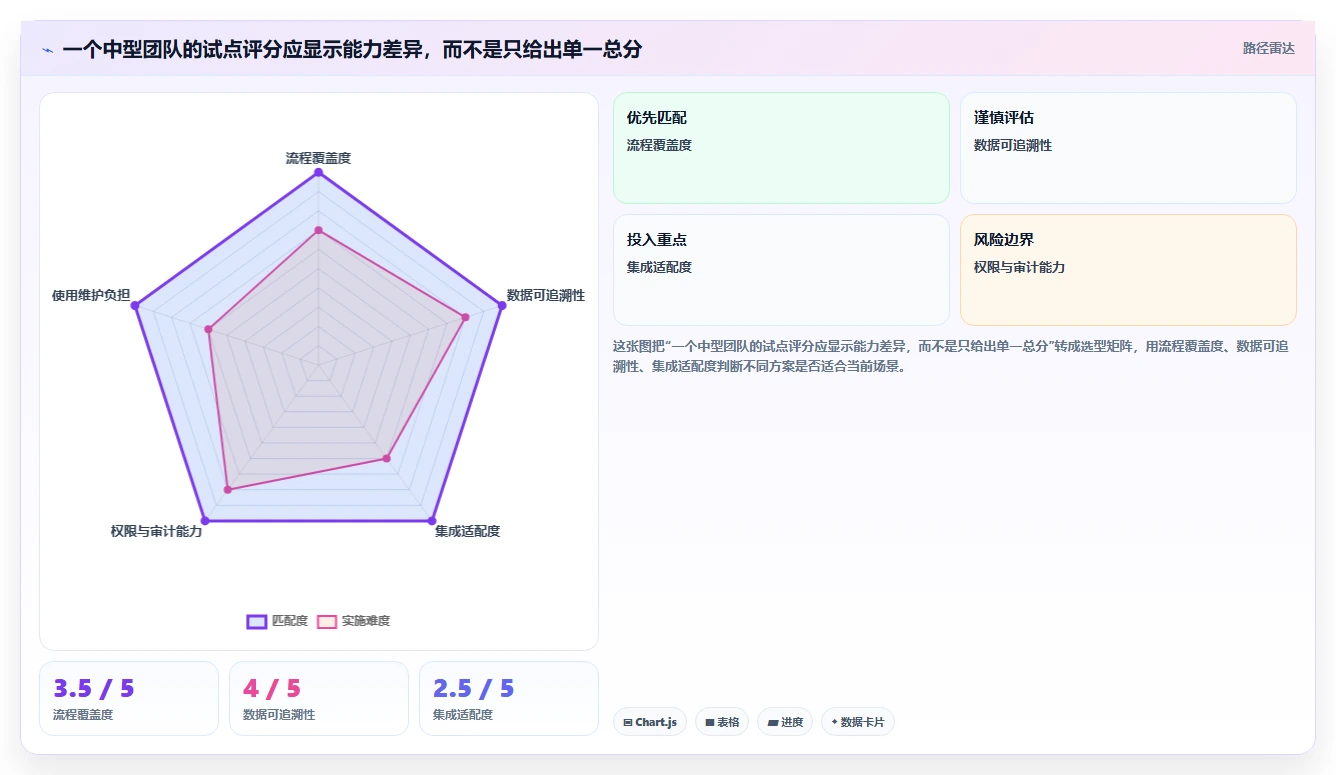Select the 数据卡片 tag chip
Image resolution: width=1336 pixels, height=775 pixels.
[858, 722]
